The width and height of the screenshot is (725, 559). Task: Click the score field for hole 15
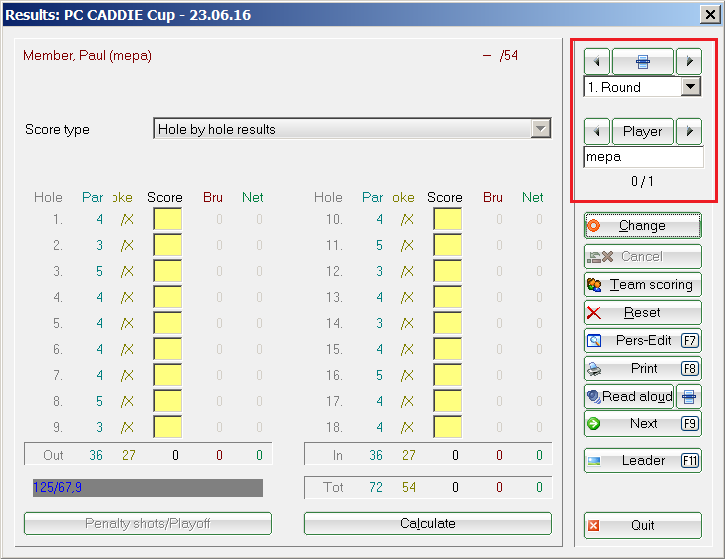(x=448, y=349)
